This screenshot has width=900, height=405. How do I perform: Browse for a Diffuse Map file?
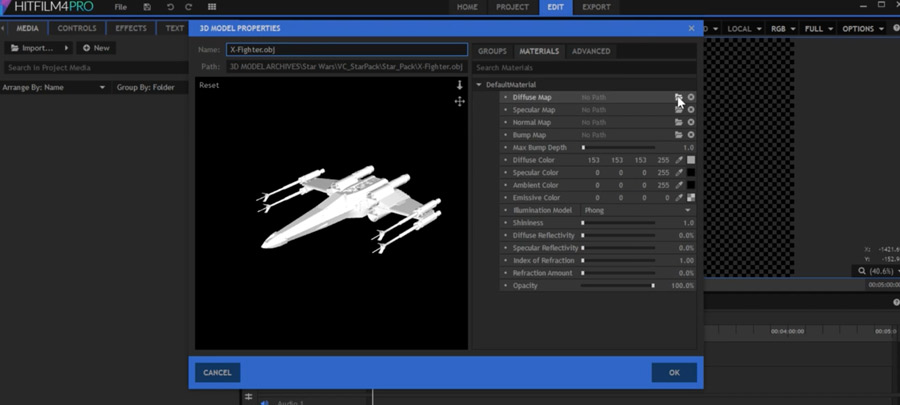point(678,97)
